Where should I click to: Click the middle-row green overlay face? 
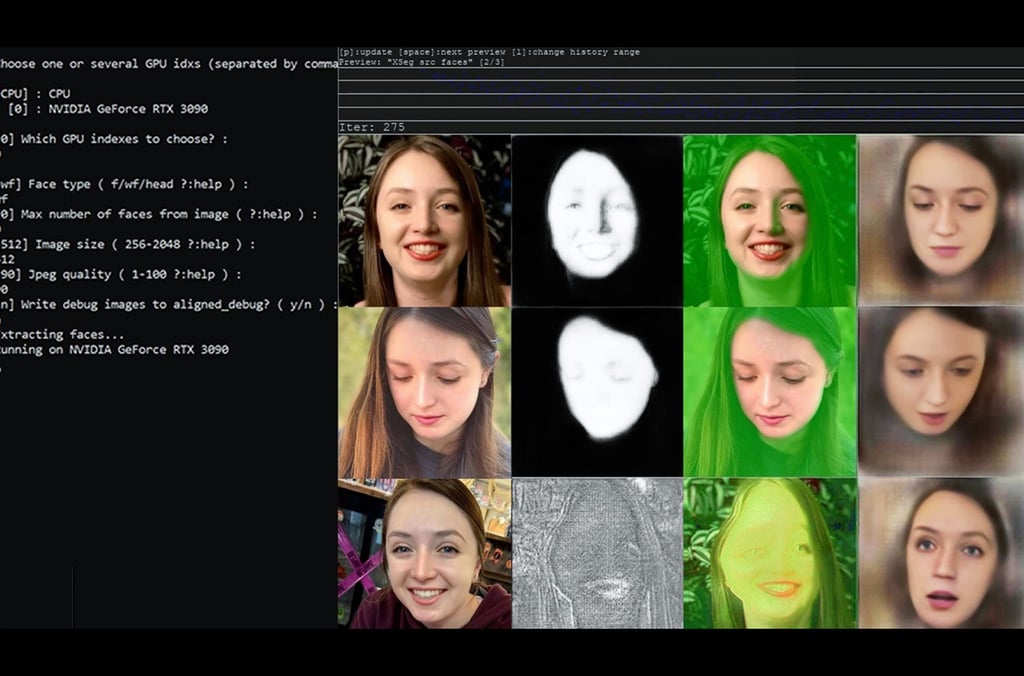point(769,392)
